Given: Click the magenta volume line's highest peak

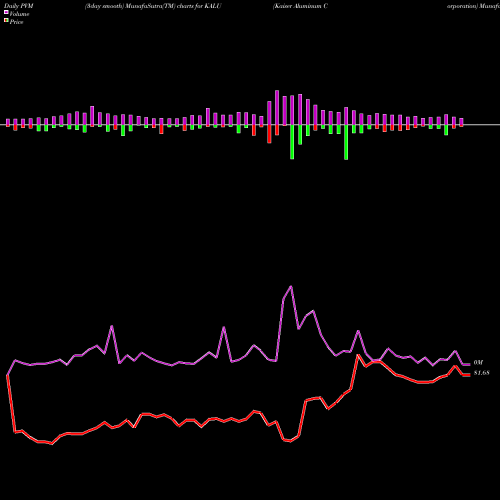Looking at the screenshot, I should click(x=291, y=286).
